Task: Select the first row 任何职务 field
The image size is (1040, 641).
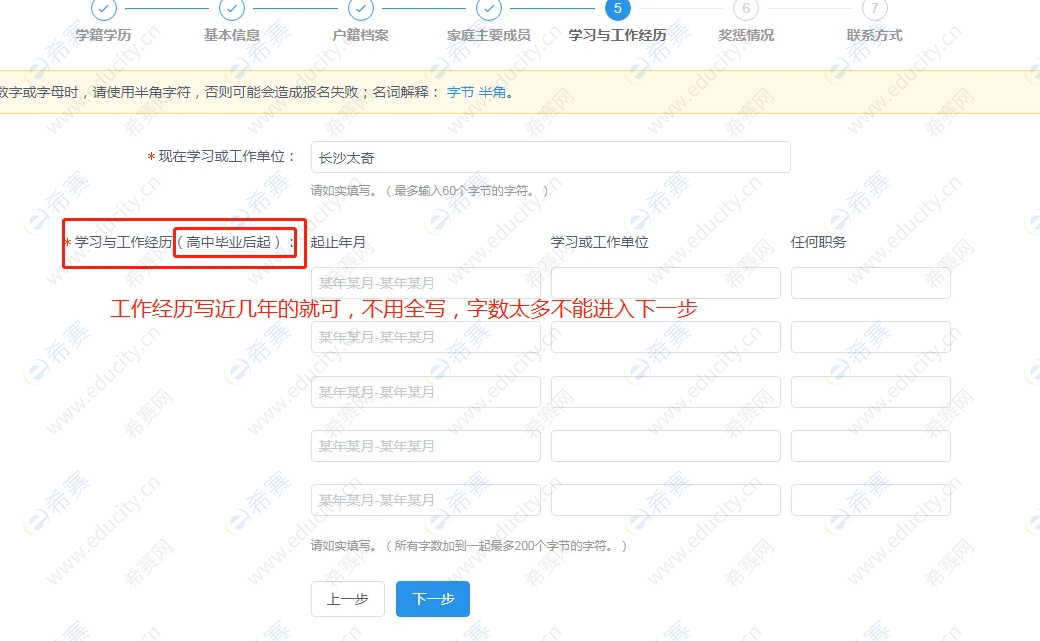Action: click(870, 283)
